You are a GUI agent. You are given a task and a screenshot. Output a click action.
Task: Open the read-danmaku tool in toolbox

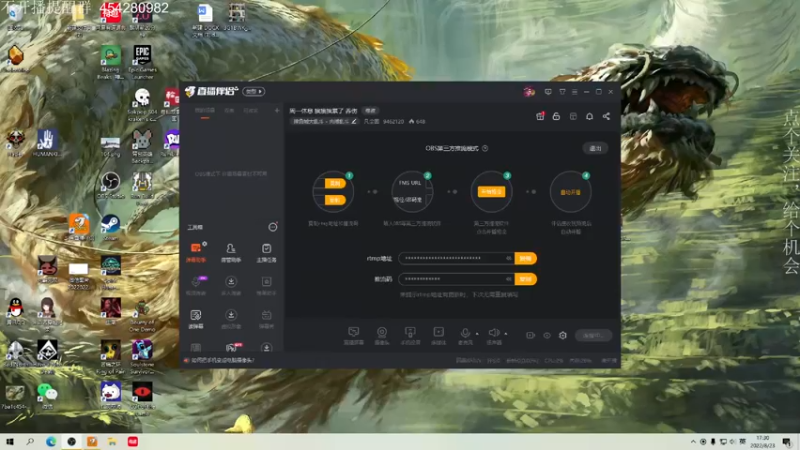tap(196, 319)
